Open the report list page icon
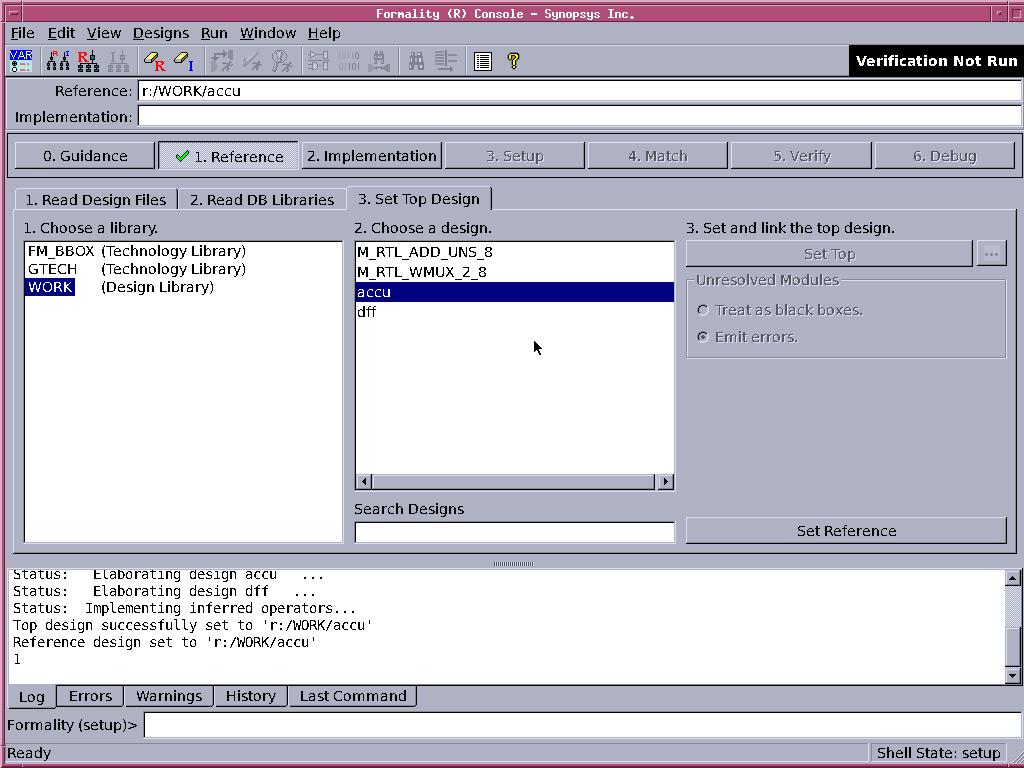The image size is (1024, 768). [x=483, y=61]
